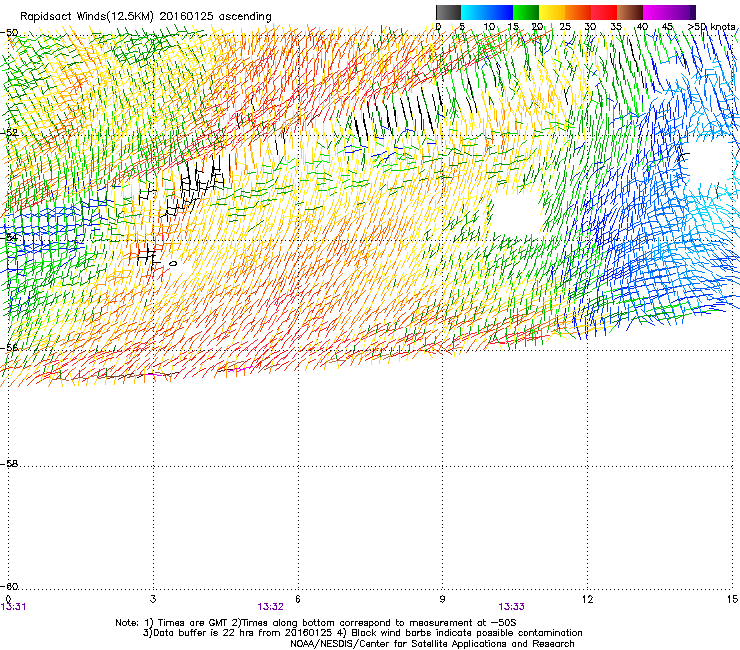Click the white data gap near longitude 10

click(x=515, y=216)
